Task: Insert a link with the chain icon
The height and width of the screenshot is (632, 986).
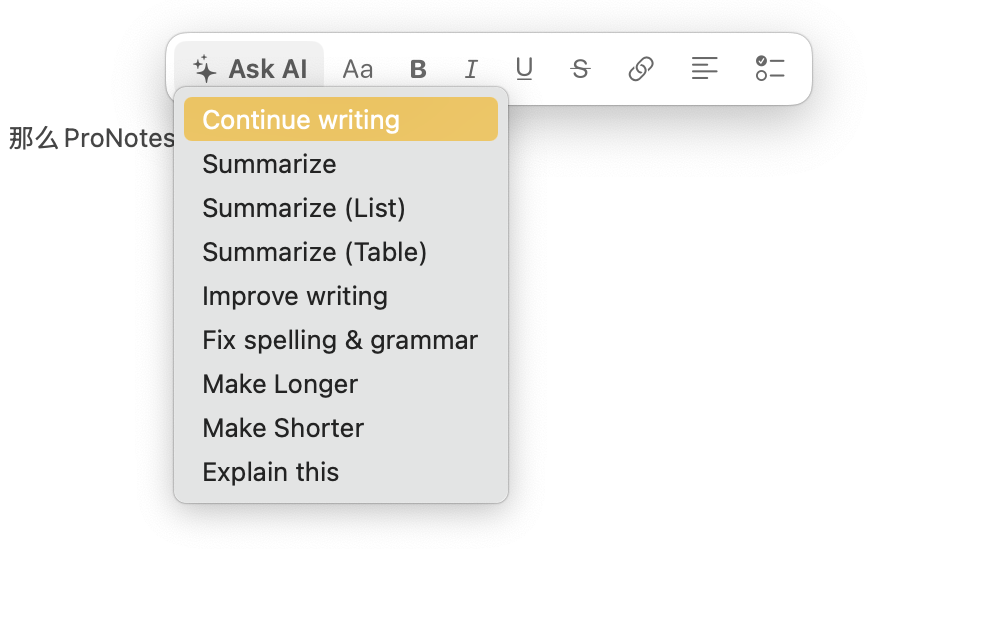Action: point(641,69)
